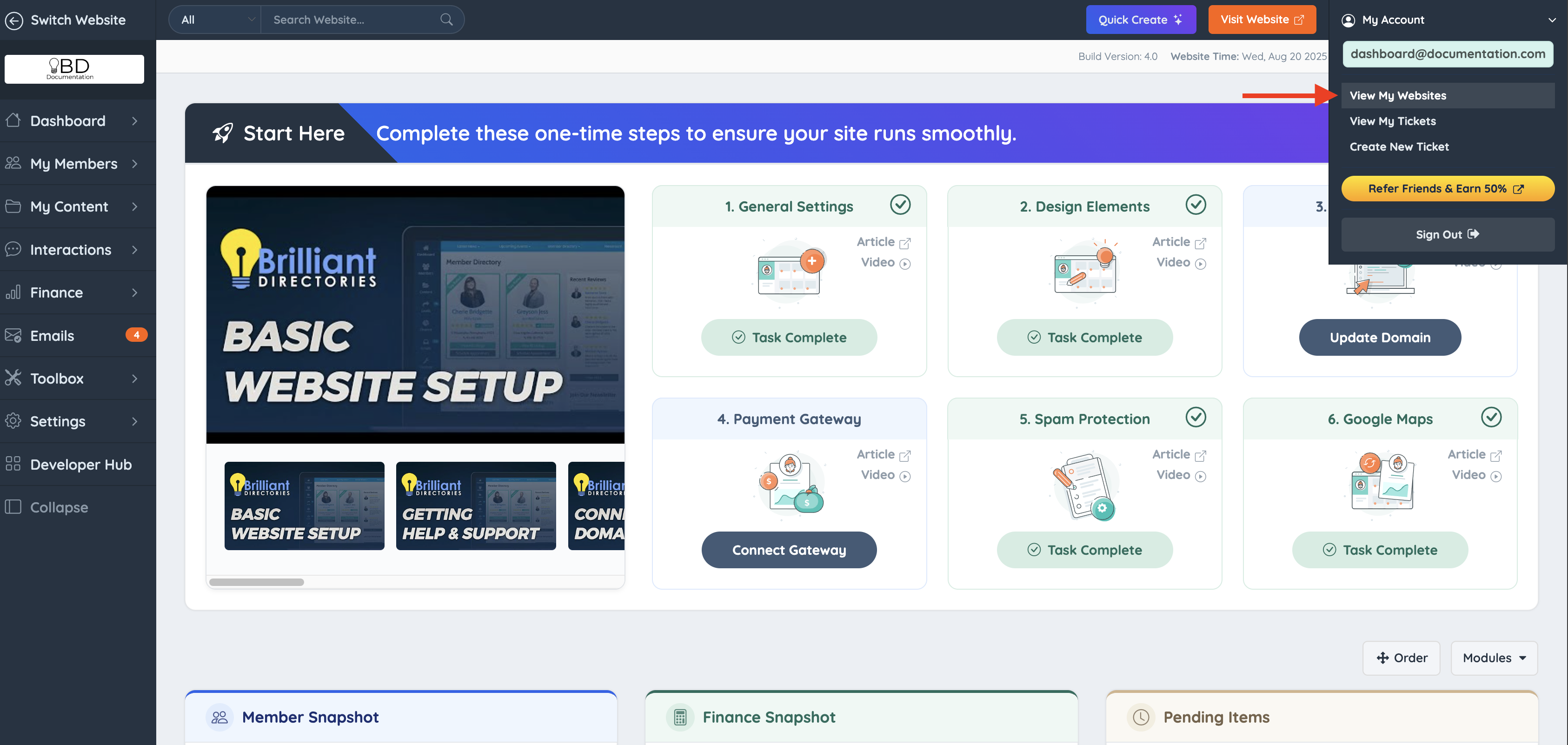Open the General Settings Article link icon
The height and width of the screenshot is (745, 1568).
click(904, 243)
